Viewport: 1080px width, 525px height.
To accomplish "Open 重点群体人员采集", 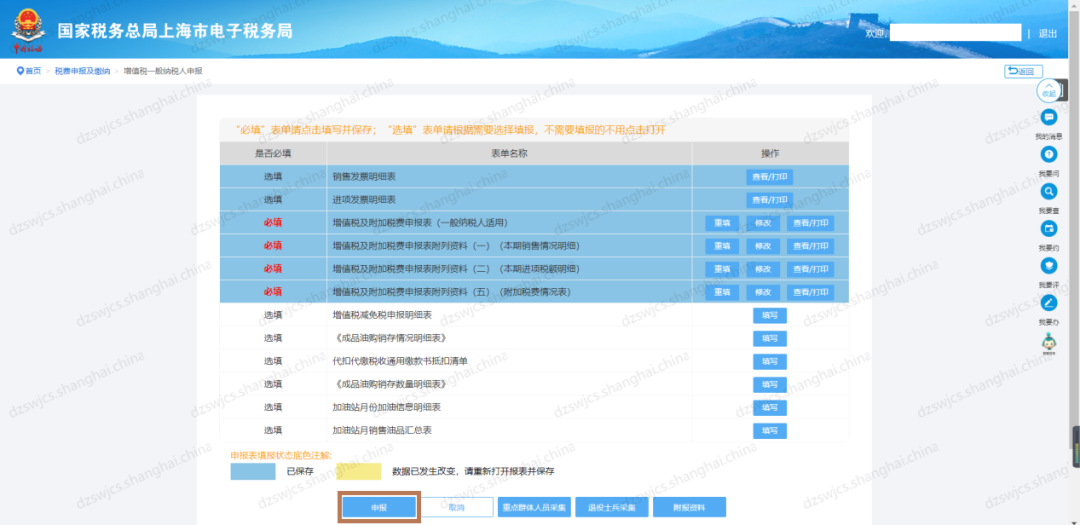I will pyautogui.click(x=534, y=507).
